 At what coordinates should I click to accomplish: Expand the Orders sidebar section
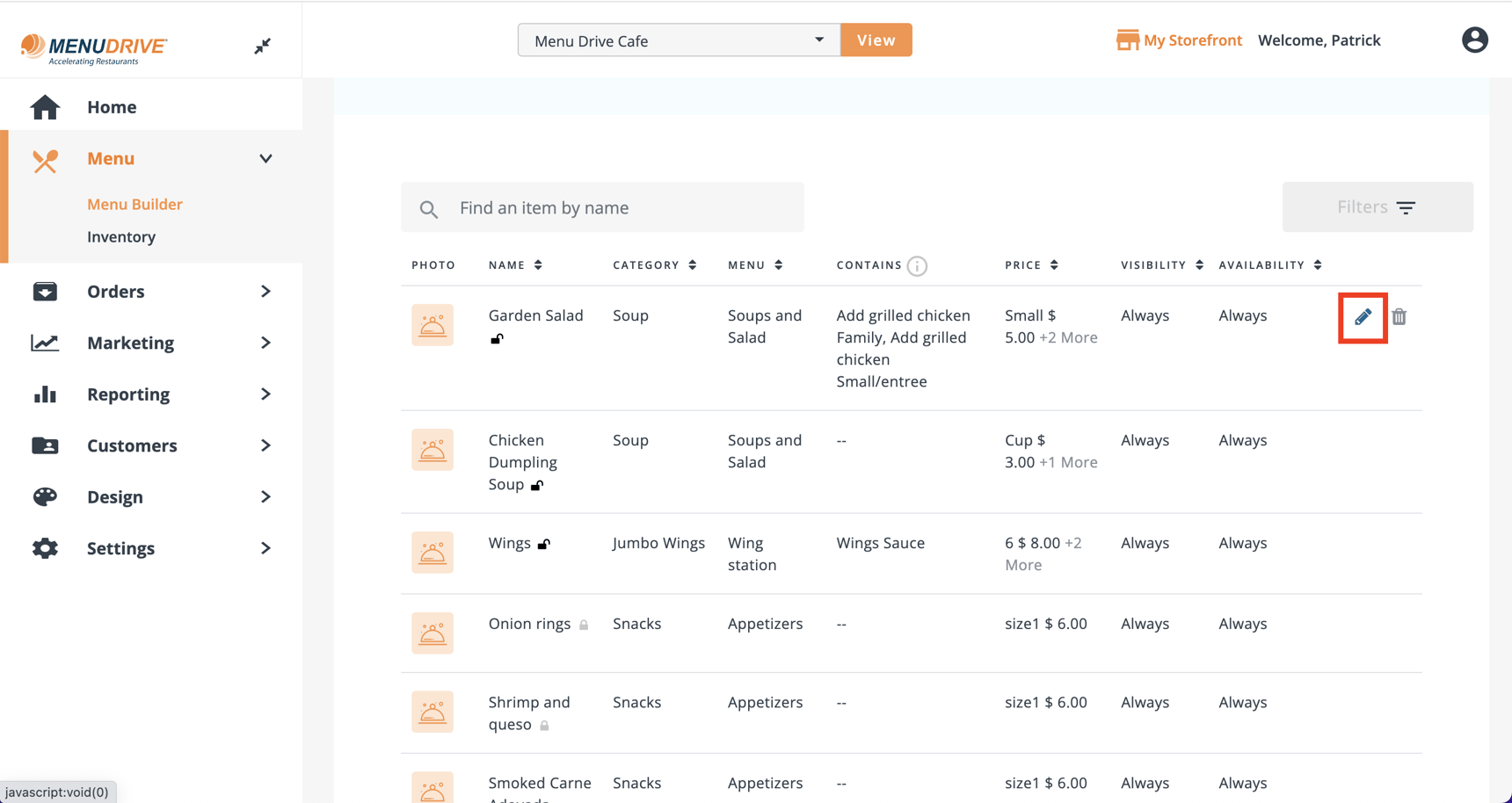tap(265, 292)
